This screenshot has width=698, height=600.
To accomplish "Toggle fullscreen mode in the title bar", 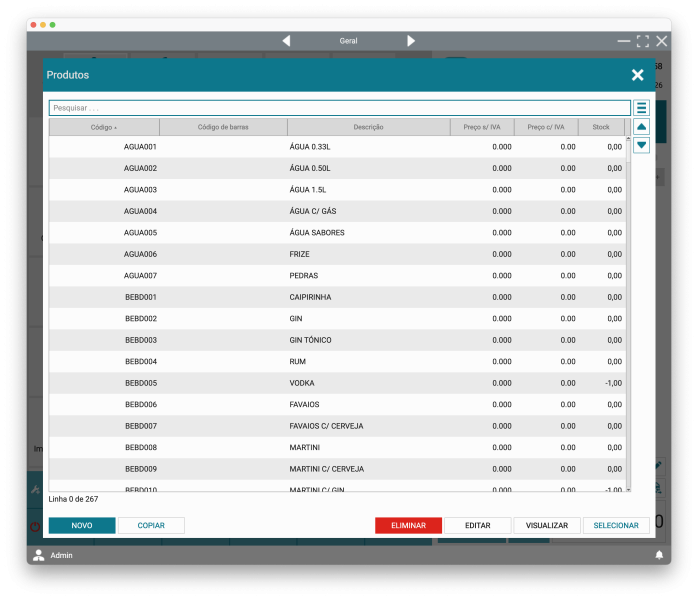I will 643,41.
